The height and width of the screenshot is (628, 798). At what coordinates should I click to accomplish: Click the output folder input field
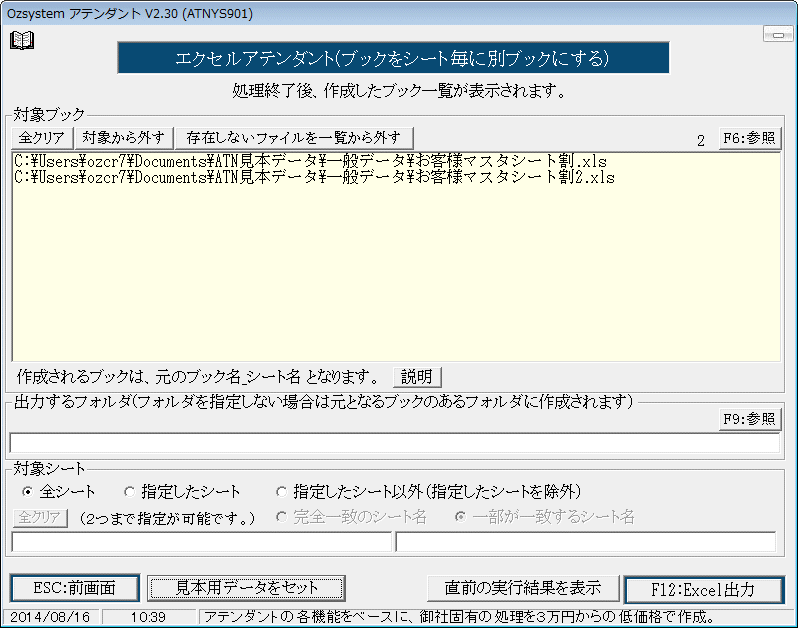tap(394, 443)
